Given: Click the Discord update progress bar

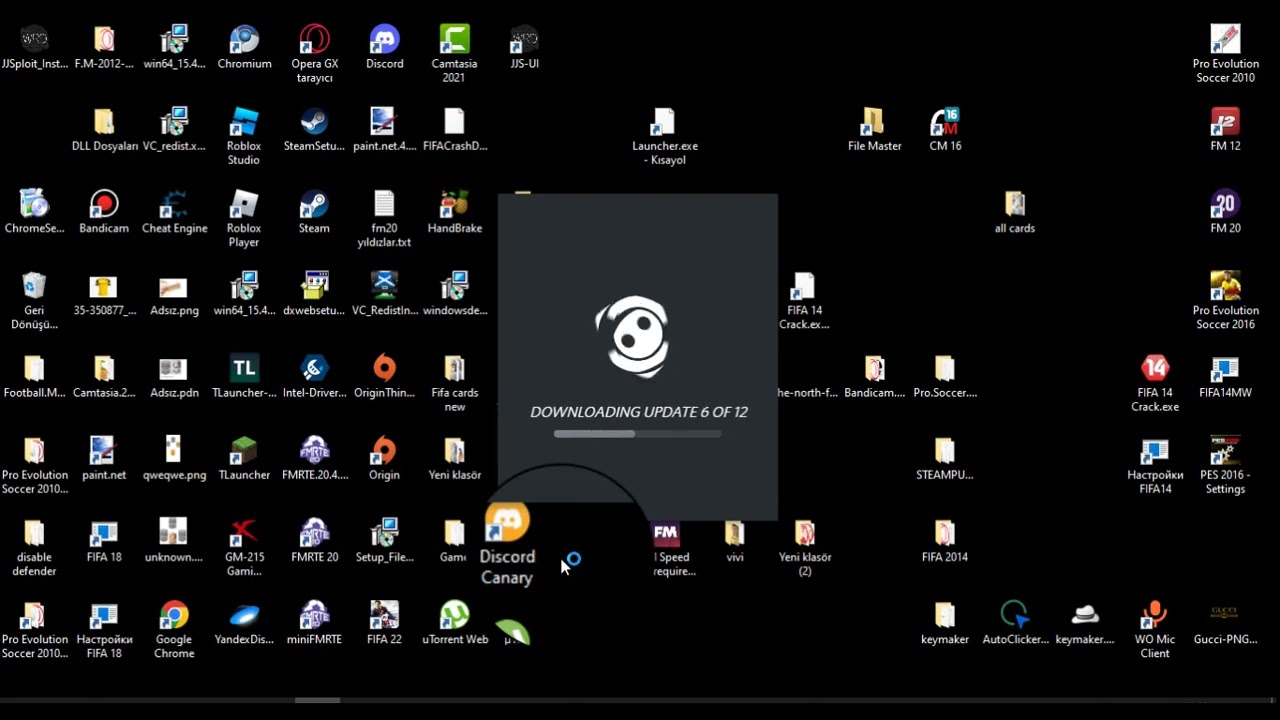Looking at the screenshot, I should pyautogui.click(x=638, y=434).
